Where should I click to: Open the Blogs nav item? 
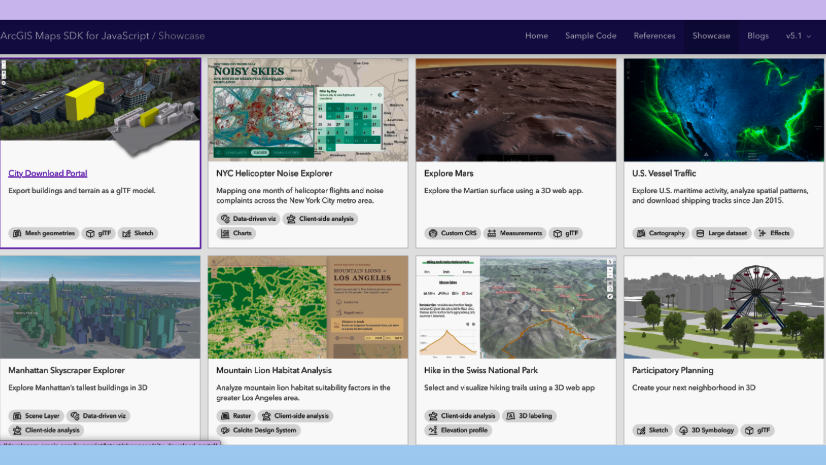point(758,36)
